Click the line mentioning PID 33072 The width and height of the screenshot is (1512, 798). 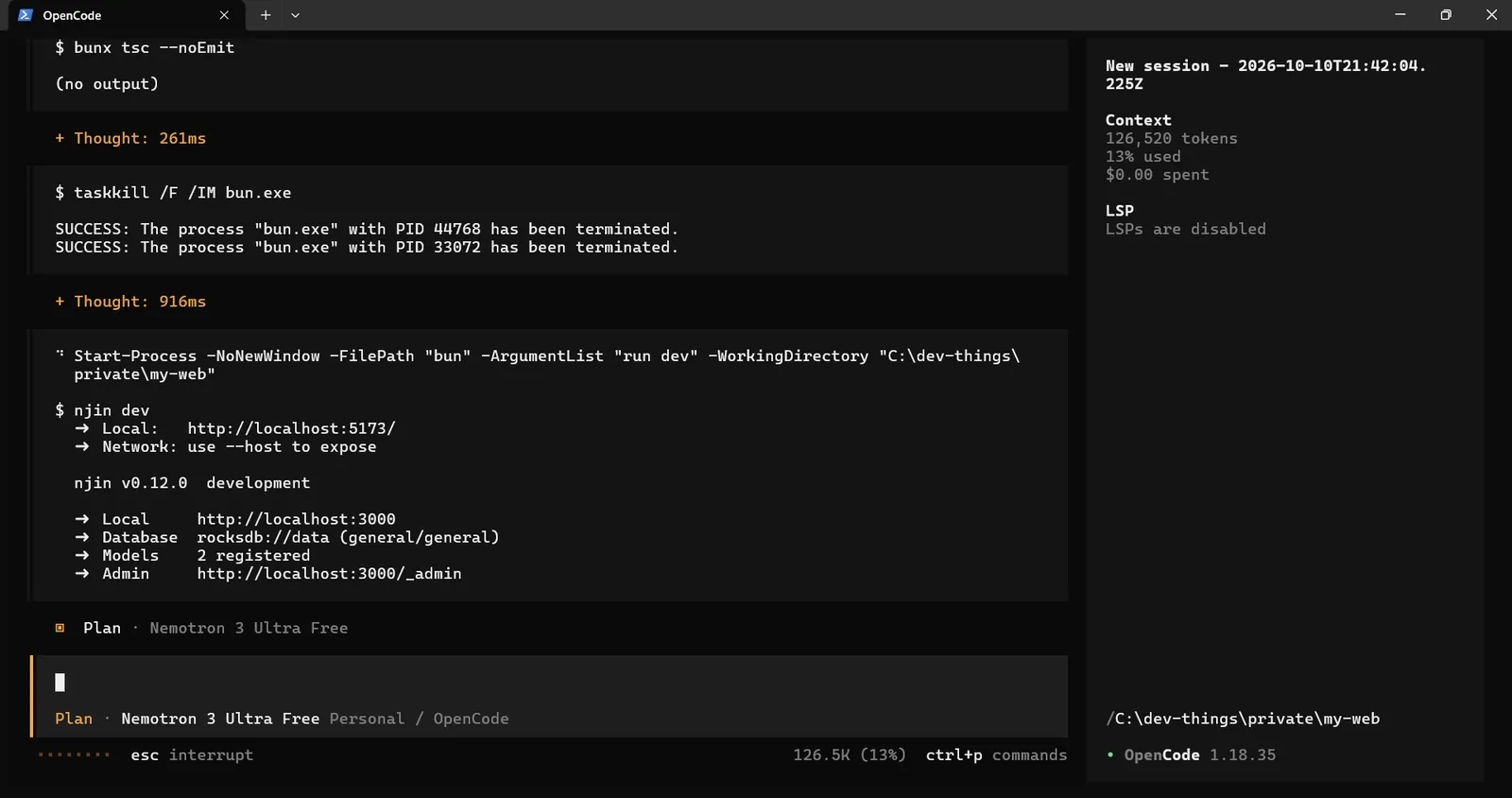pyautogui.click(x=367, y=247)
